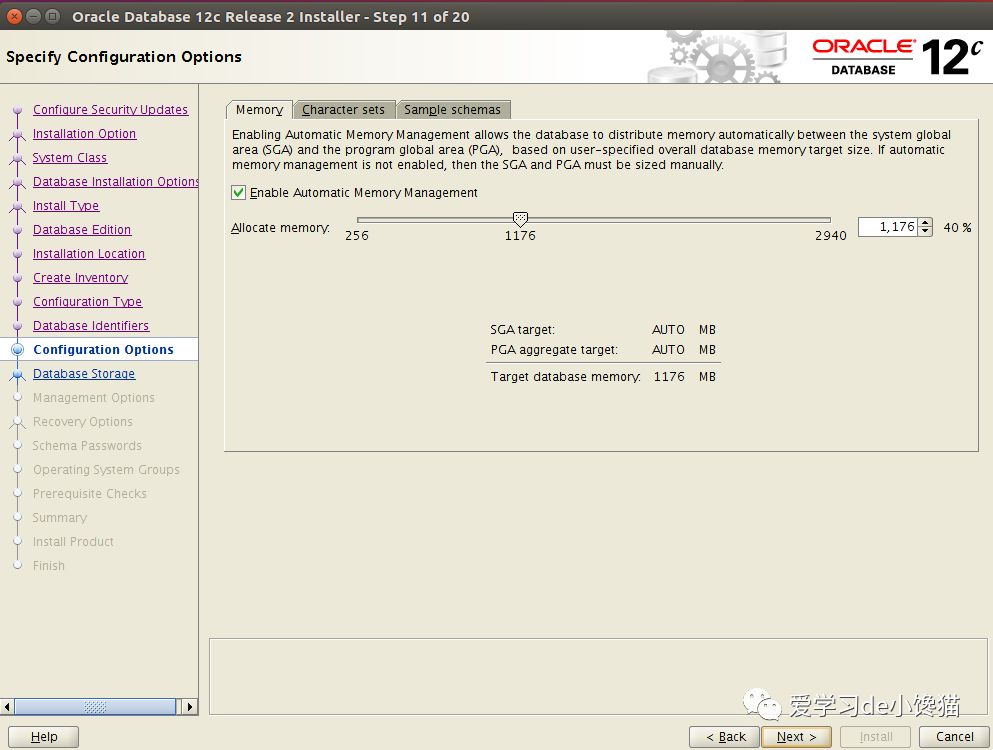Viewport: 993px width, 750px height.
Task: Open the Character sets tab
Action: 344,110
